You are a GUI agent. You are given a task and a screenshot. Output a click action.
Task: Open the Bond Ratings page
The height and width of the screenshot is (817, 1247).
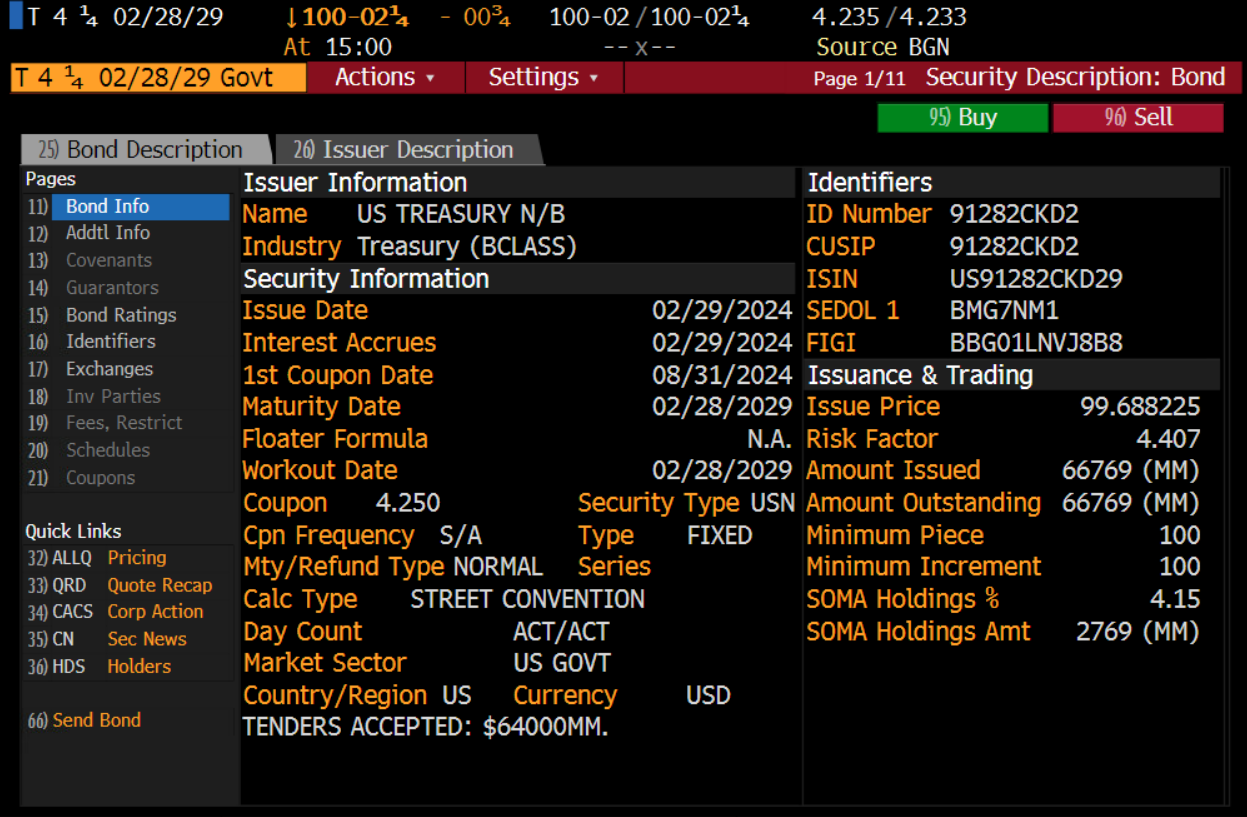tap(121, 315)
